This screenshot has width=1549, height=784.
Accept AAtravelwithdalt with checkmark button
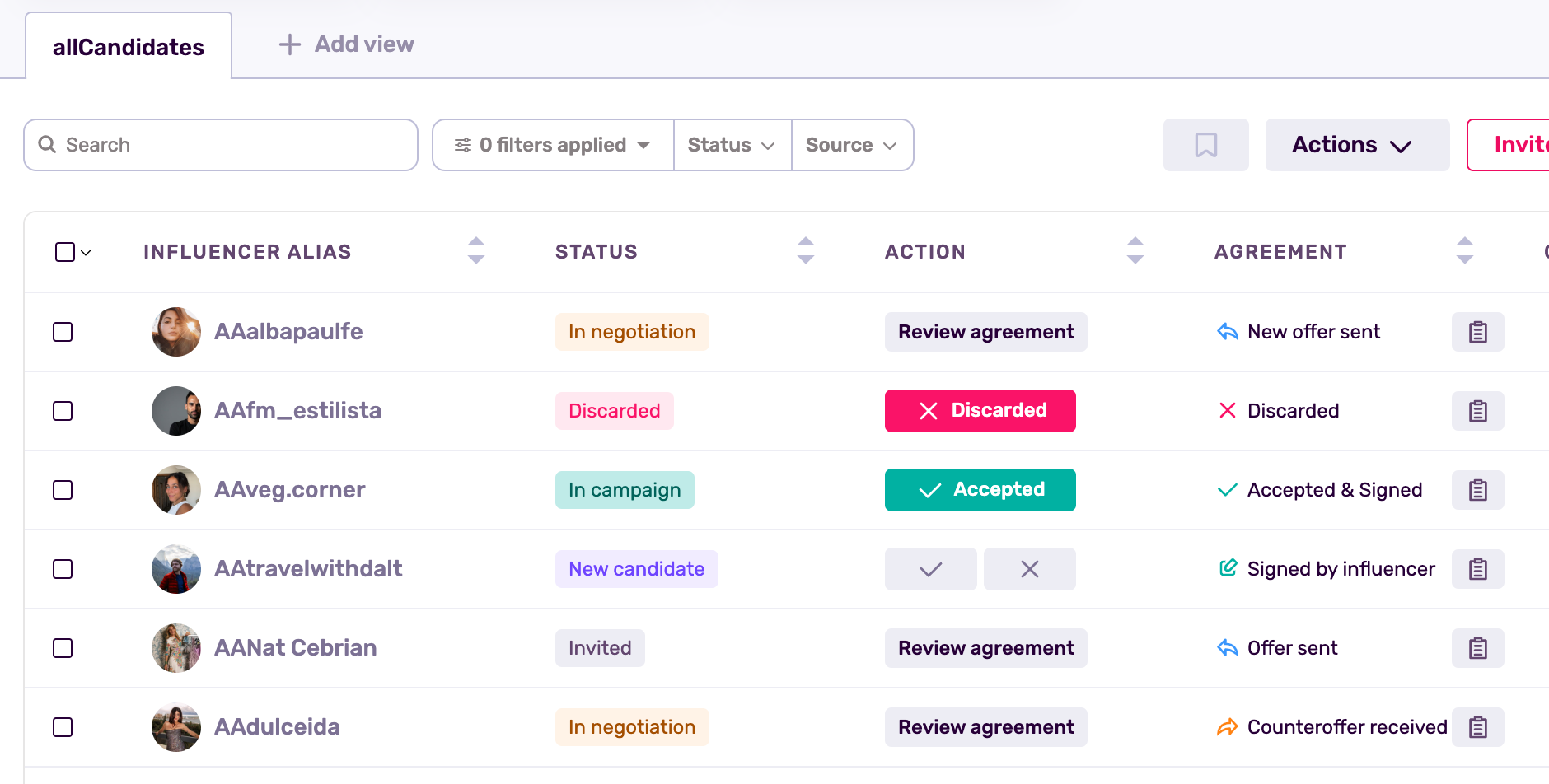coord(930,569)
